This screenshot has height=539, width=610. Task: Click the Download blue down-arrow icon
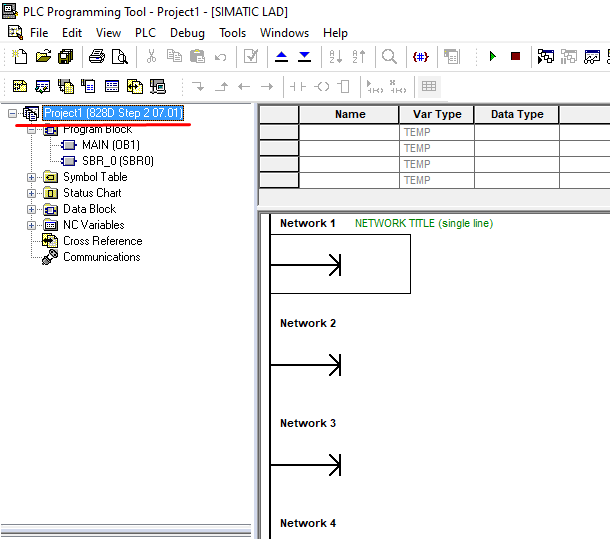coord(304,57)
